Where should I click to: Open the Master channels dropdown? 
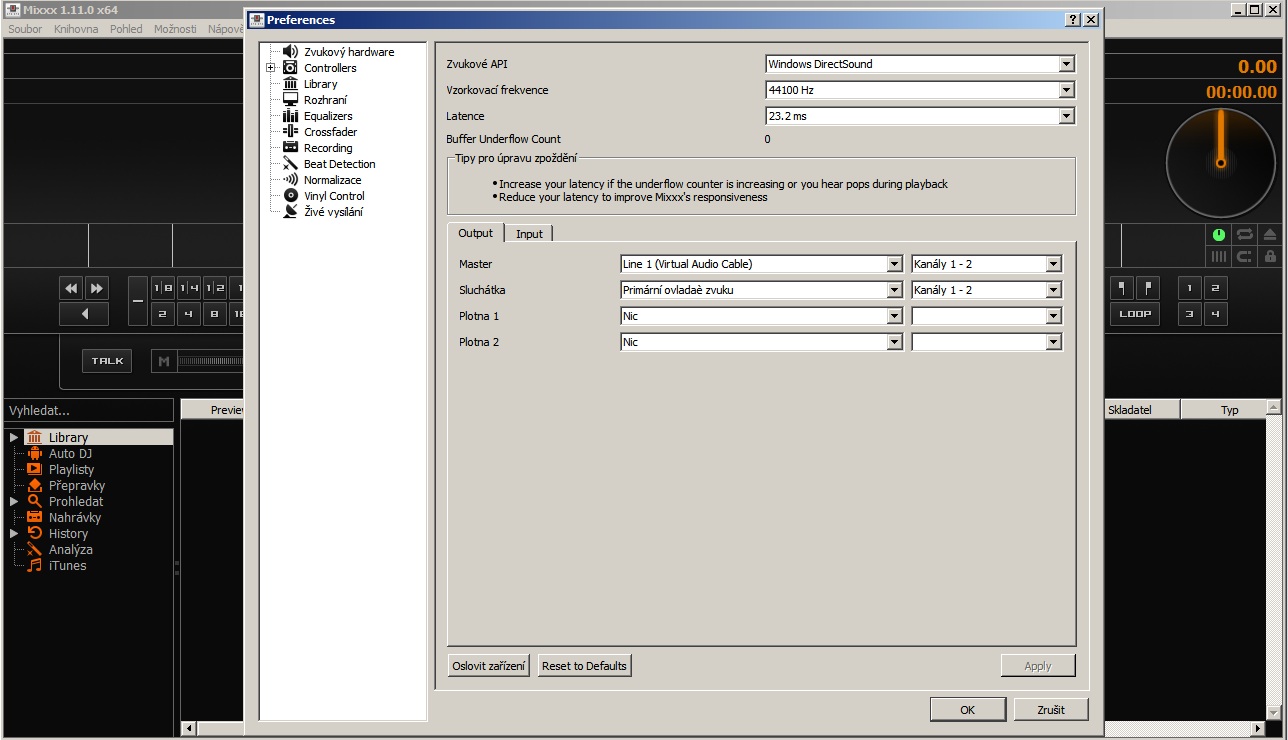pos(986,264)
